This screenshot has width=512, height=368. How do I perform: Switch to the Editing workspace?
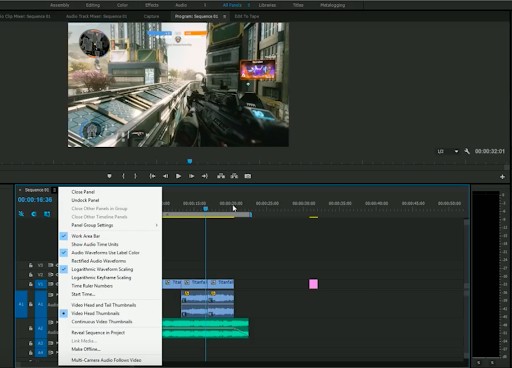(93, 5)
